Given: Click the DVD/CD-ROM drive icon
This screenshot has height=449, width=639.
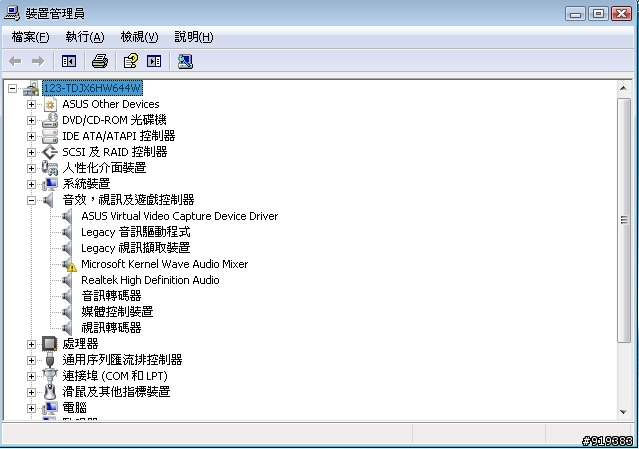Looking at the screenshot, I should point(50,120).
